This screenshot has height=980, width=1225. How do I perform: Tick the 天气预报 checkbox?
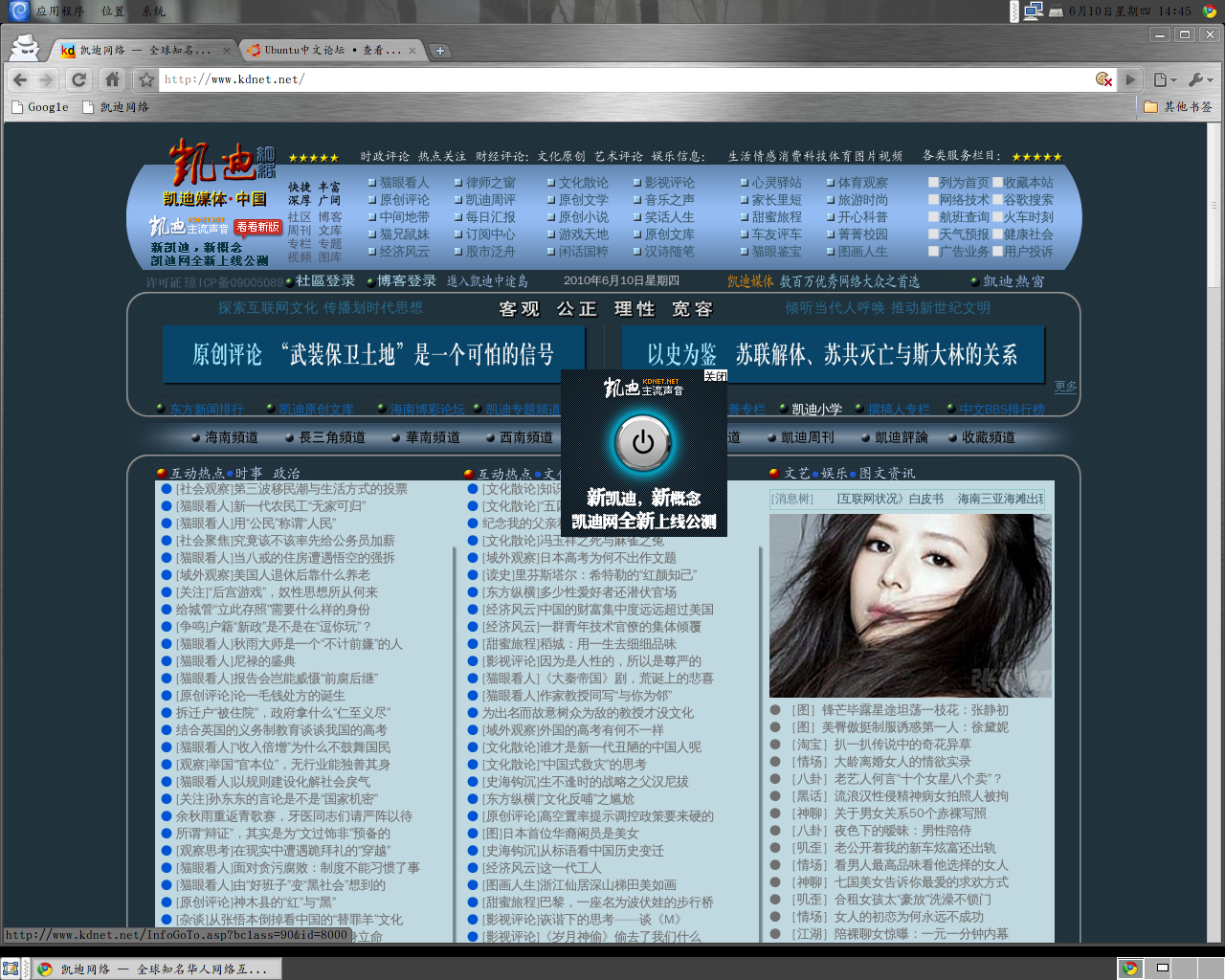(933, 234)
